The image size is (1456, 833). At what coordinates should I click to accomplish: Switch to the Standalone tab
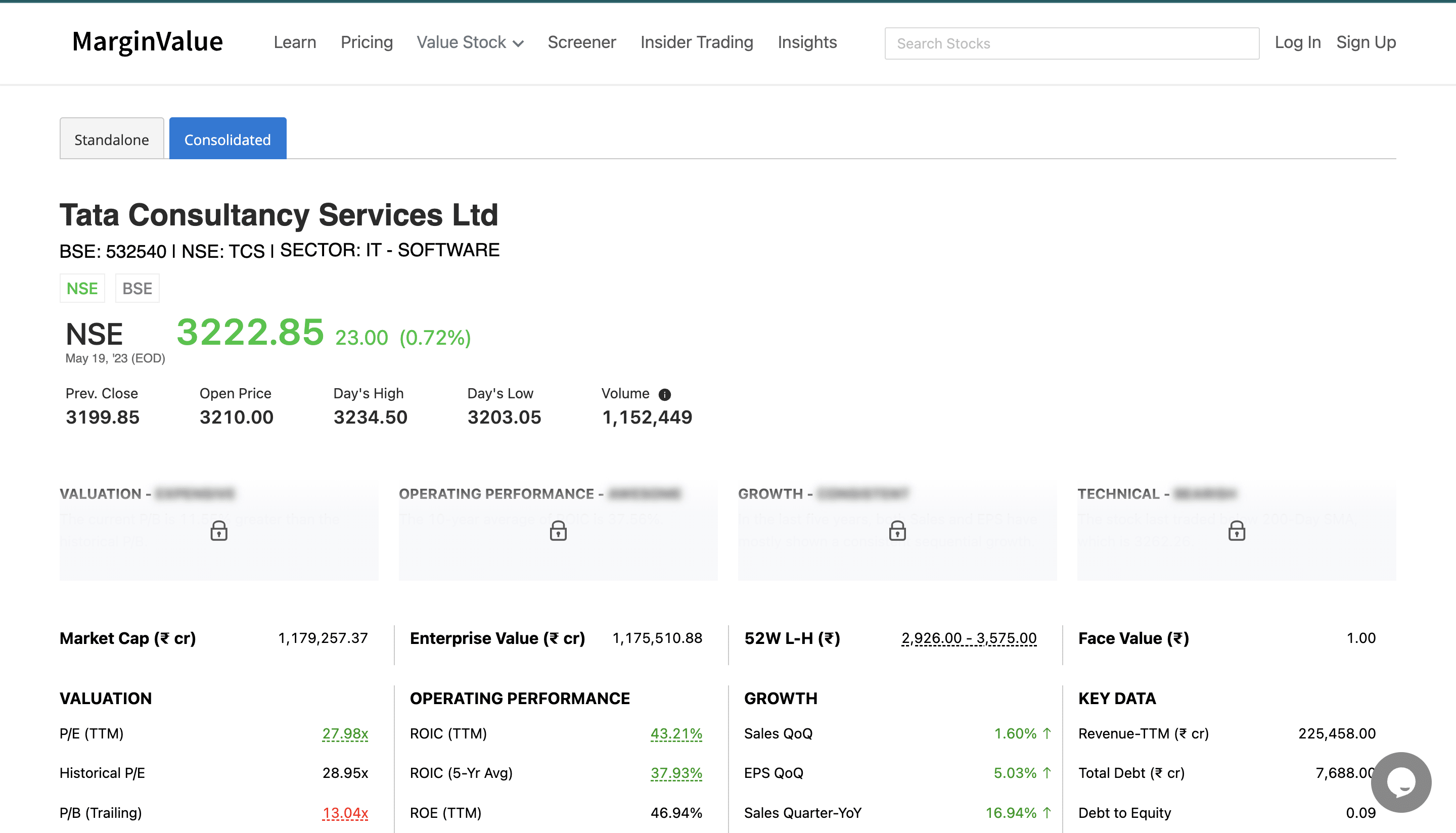coord(112,139)
